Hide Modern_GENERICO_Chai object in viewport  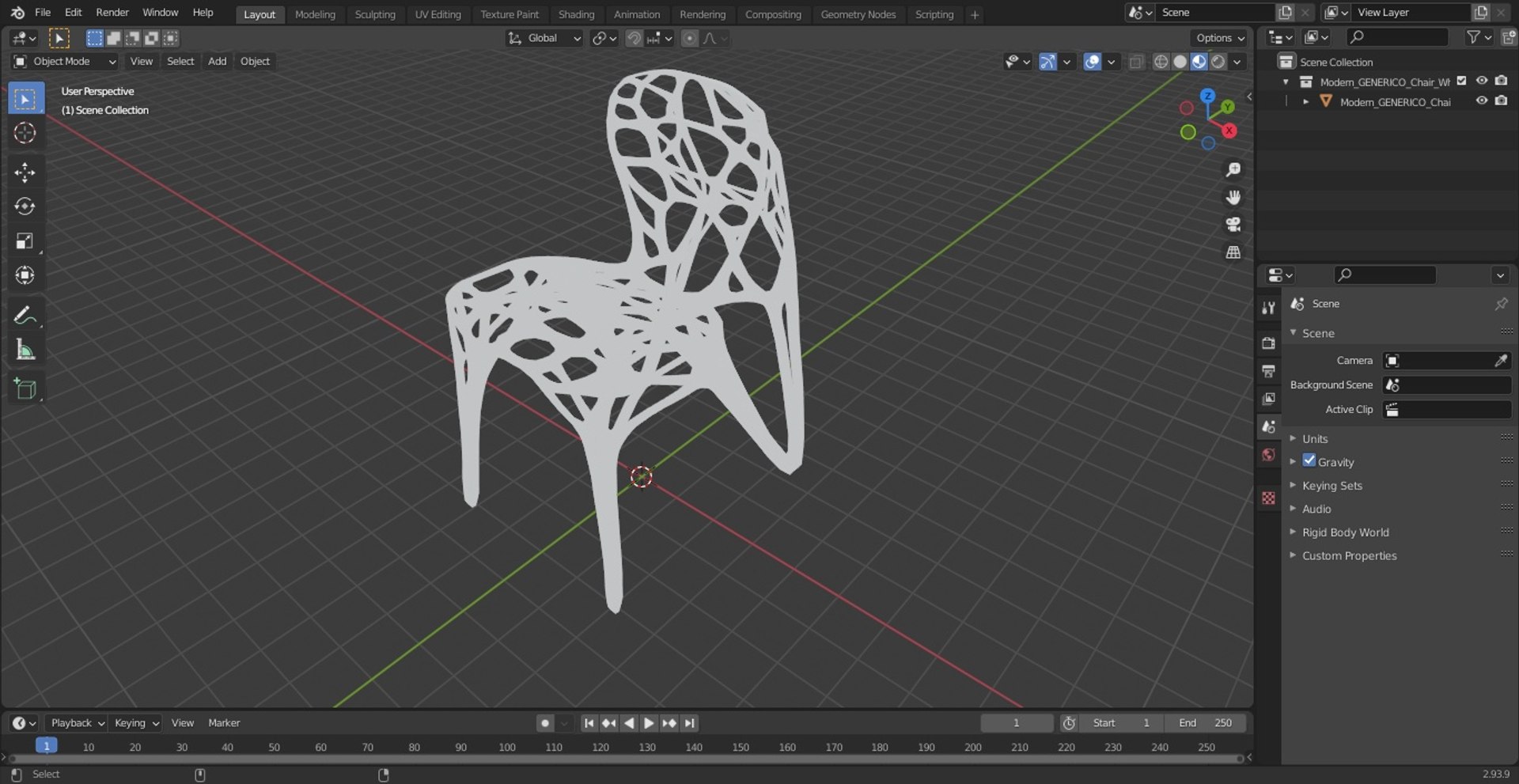pos(1482,100)
